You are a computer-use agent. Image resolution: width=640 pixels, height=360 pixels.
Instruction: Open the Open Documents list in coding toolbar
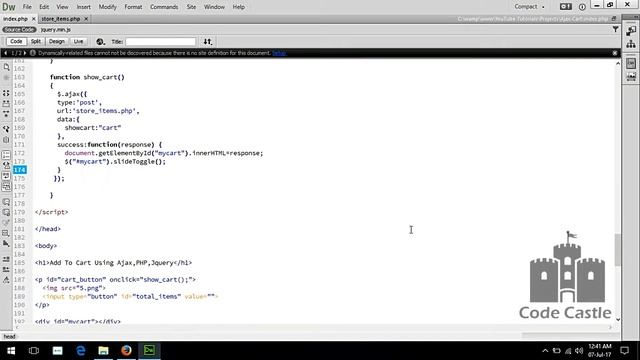[6, 67]
